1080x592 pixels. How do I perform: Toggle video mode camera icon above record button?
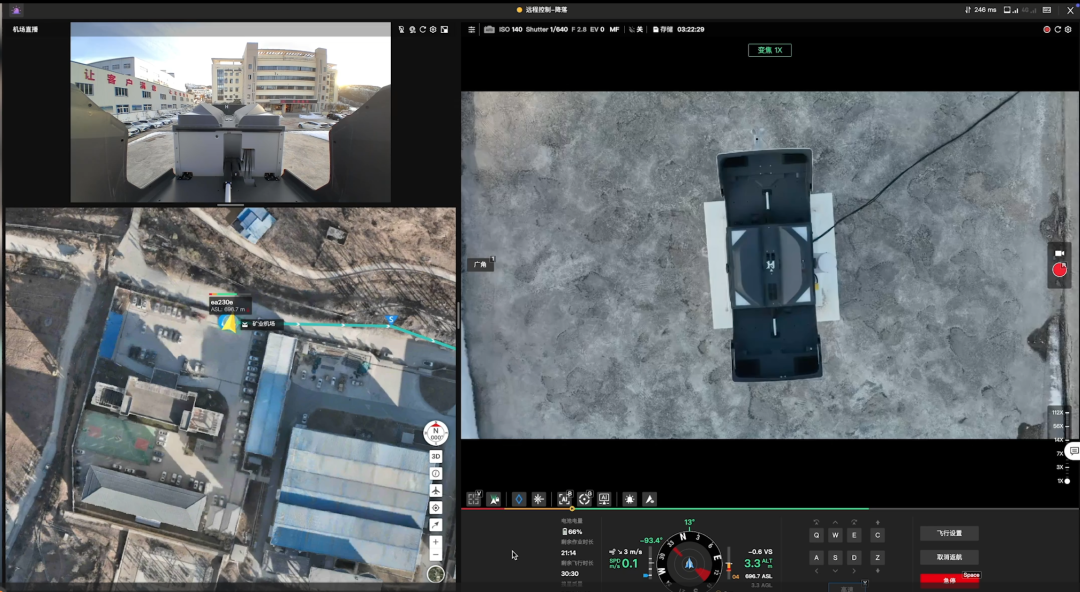[x=1059, y=254]
